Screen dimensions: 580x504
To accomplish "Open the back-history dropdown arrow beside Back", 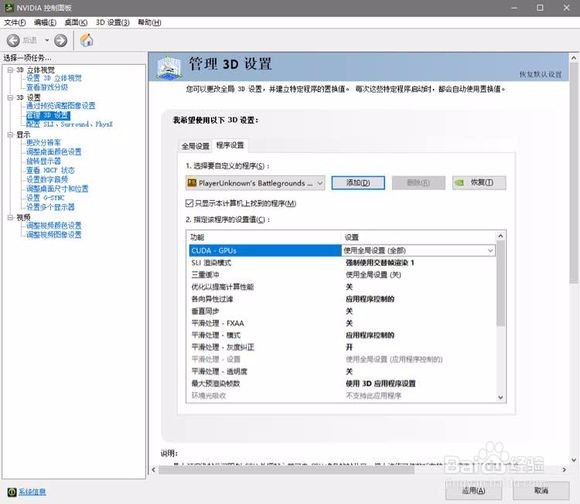I will tap(47, 40).
